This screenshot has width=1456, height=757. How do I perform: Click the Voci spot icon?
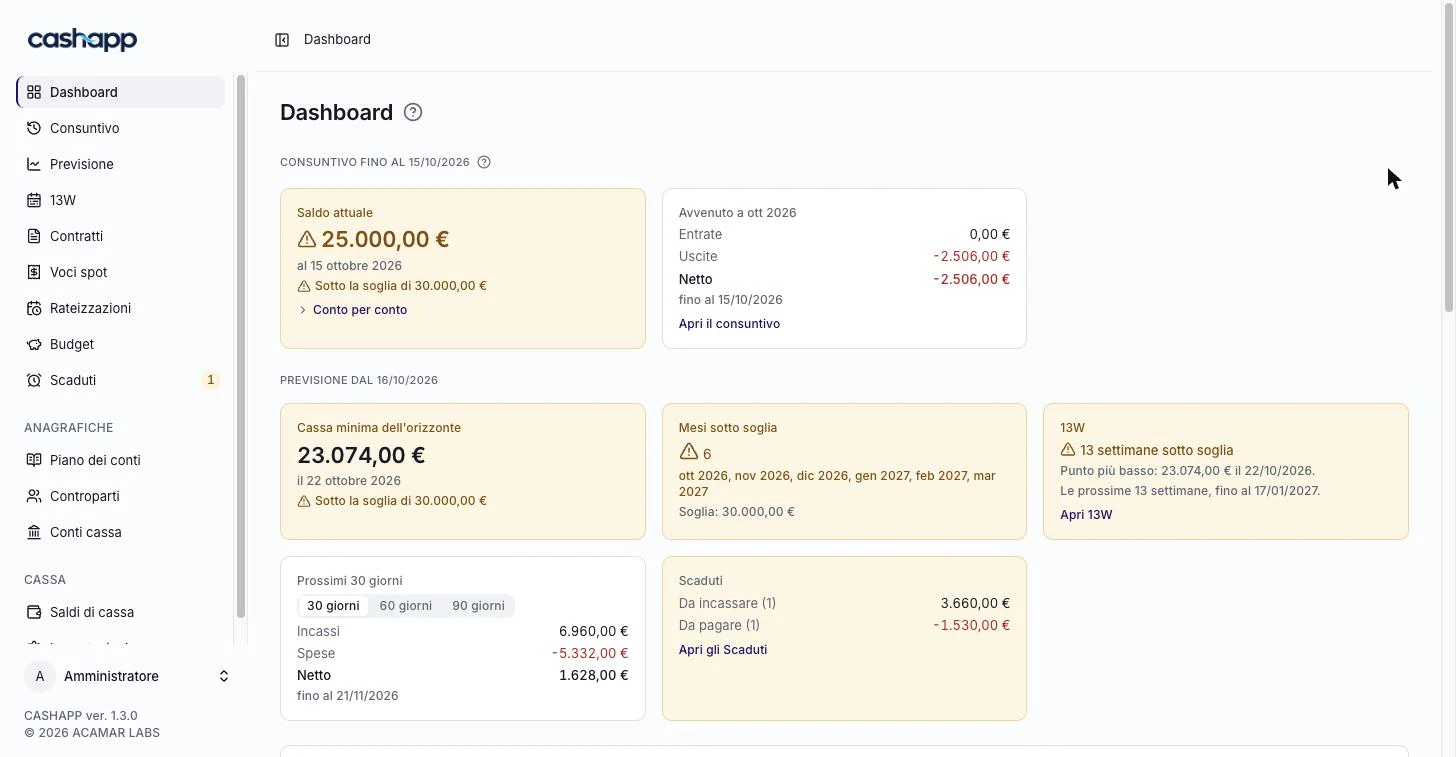[x=34, y=272]
